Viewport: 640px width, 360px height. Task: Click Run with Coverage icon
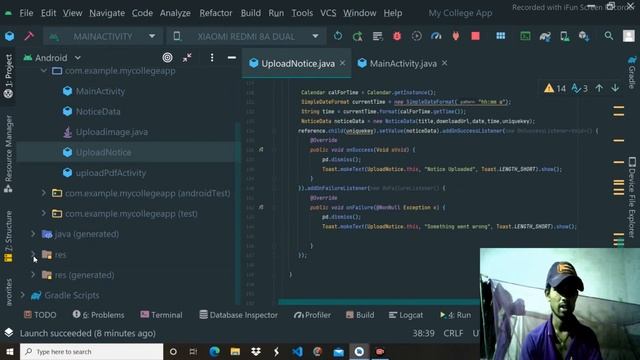pos(416,36)
